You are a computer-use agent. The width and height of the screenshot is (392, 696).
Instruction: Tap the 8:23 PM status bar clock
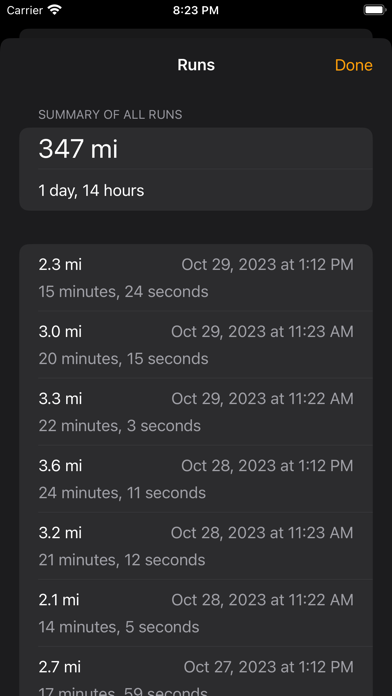[x=196, y=11]
